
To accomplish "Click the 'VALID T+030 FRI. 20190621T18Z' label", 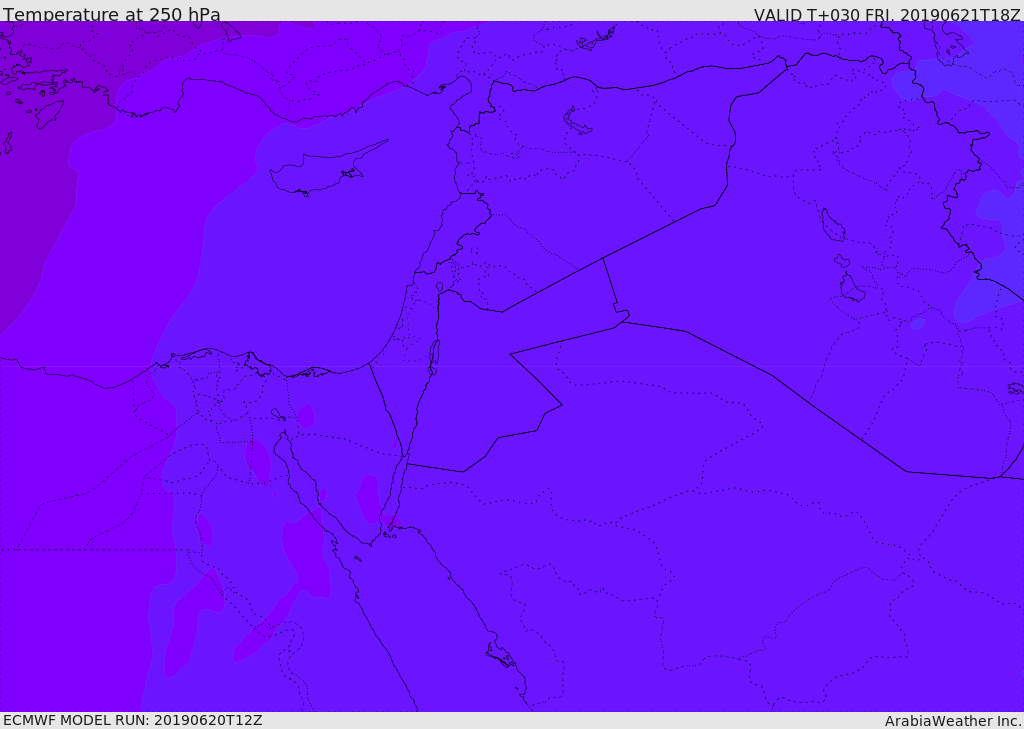I will pos(887,15).
